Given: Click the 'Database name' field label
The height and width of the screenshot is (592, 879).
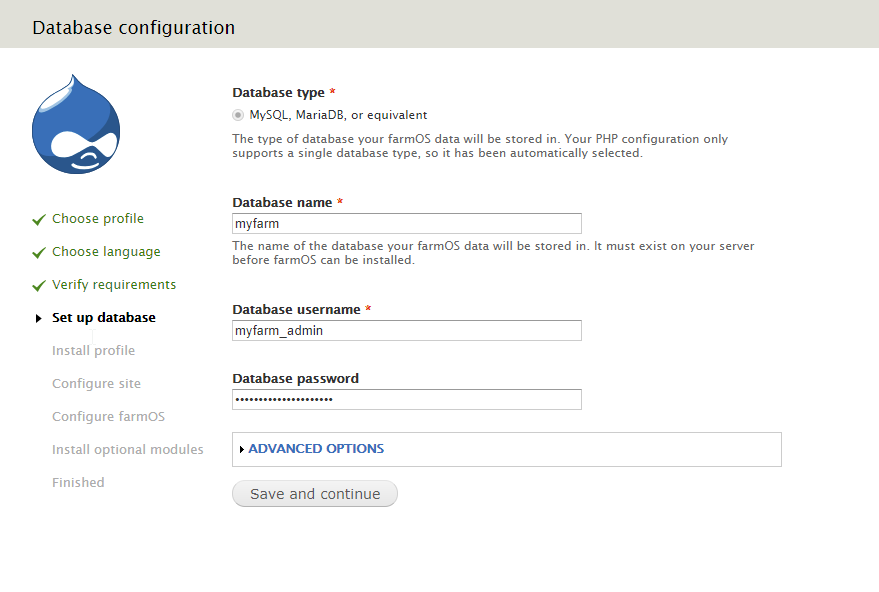Looking at the screenshot, I should 283,203.
